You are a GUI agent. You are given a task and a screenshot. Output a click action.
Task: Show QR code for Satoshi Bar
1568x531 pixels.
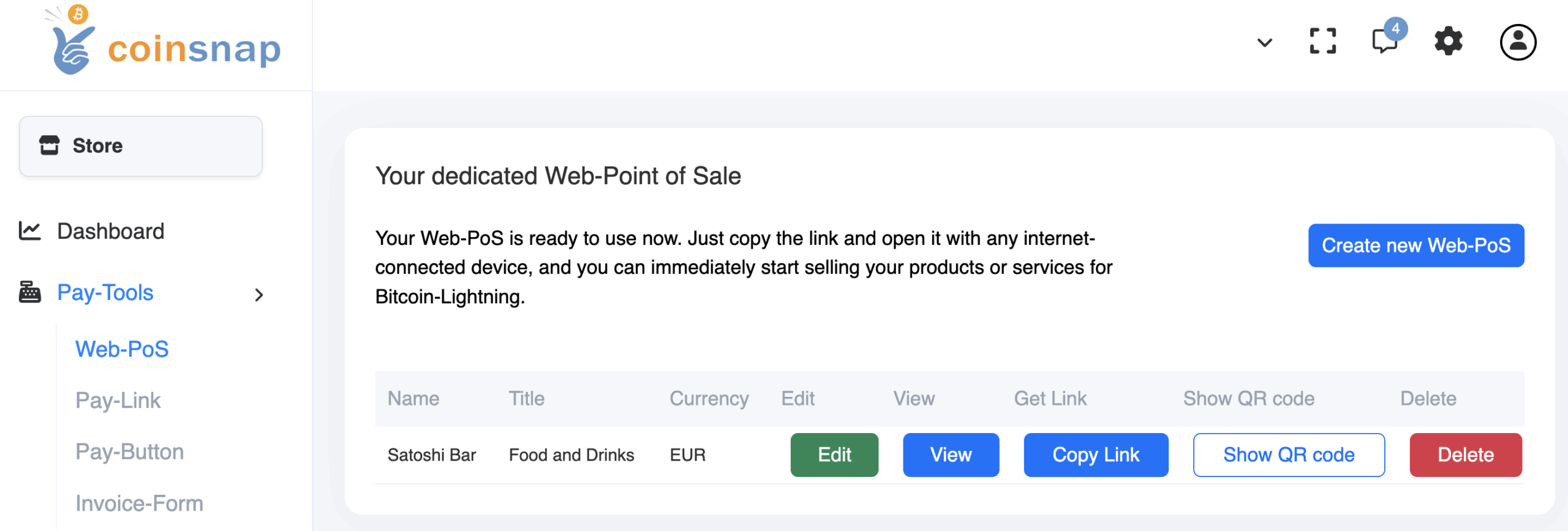pyautogui.click(x=1289, y=454)
